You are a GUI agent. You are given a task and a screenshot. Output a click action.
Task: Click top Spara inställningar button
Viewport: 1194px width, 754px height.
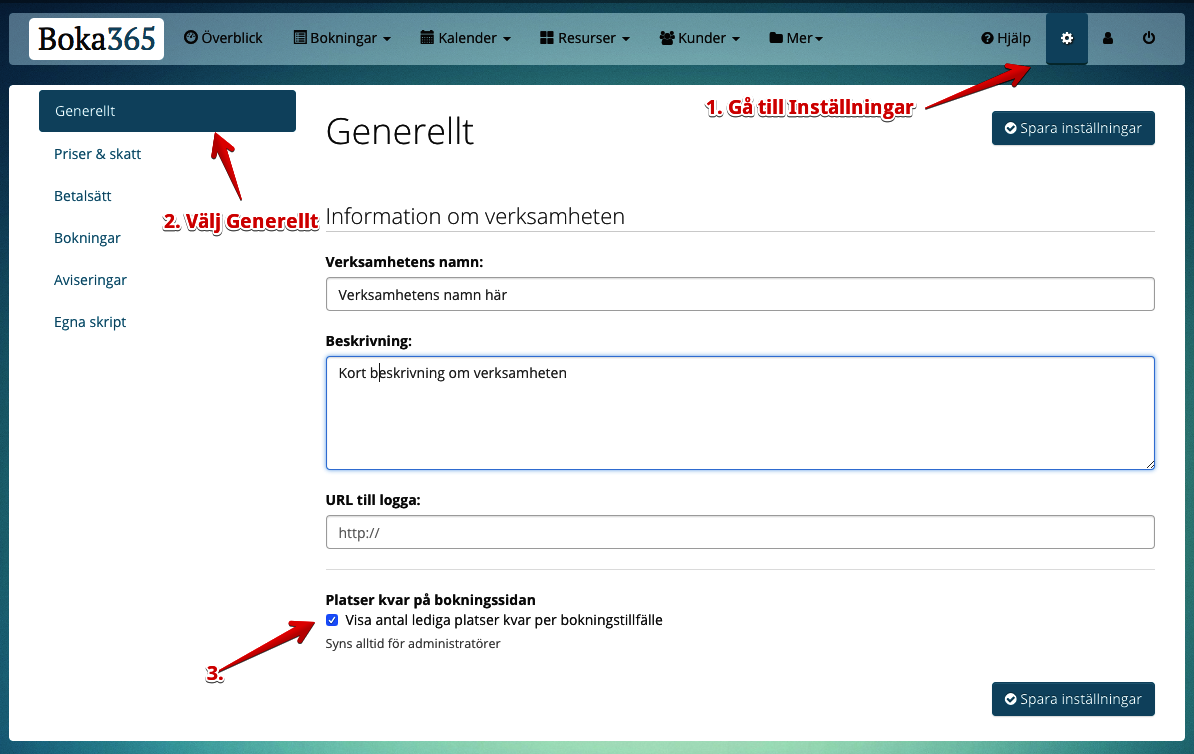pos(1073,128)
